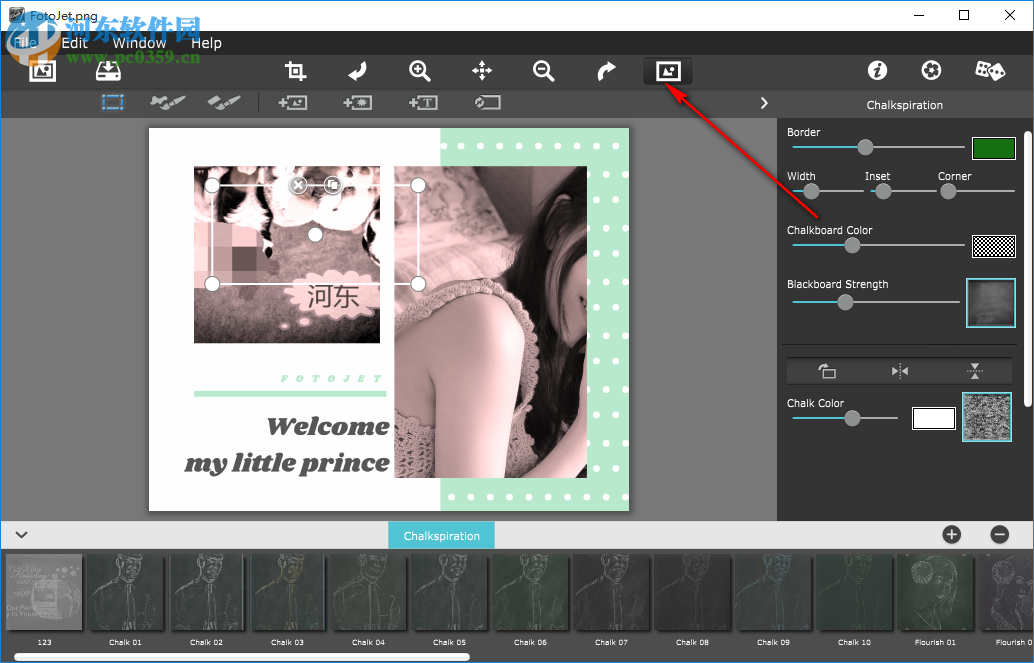Open an image with the photo icon
This screenshot has height=663, width=1034.
43,71
